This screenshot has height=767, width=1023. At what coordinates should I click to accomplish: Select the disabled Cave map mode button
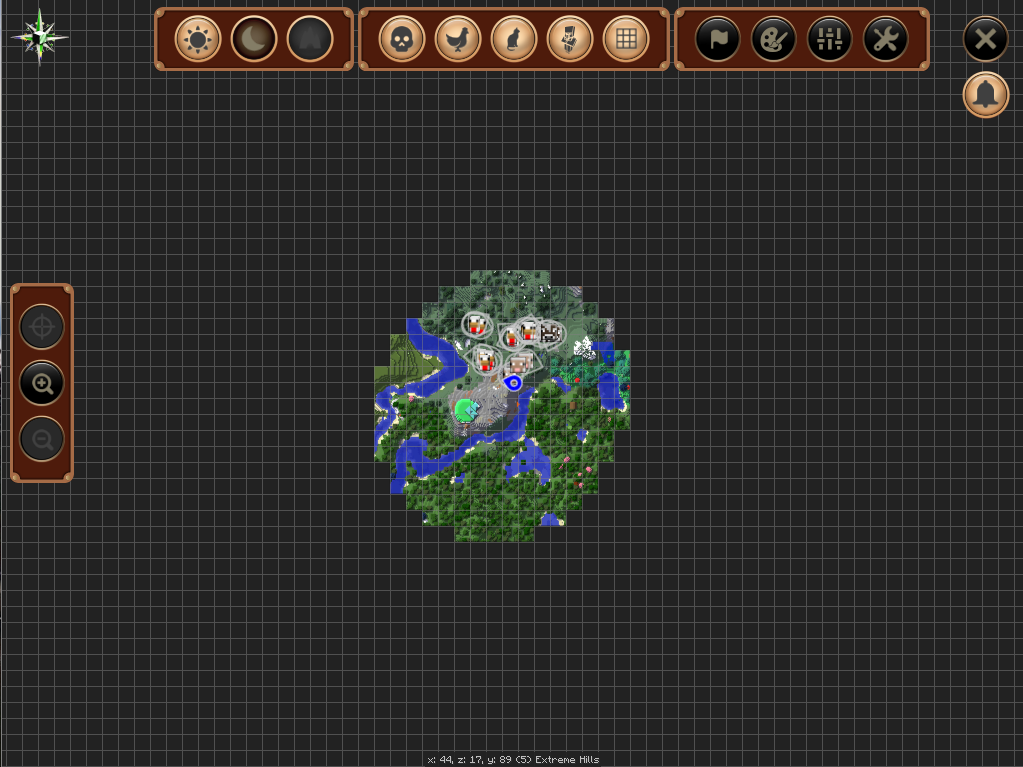310,39
